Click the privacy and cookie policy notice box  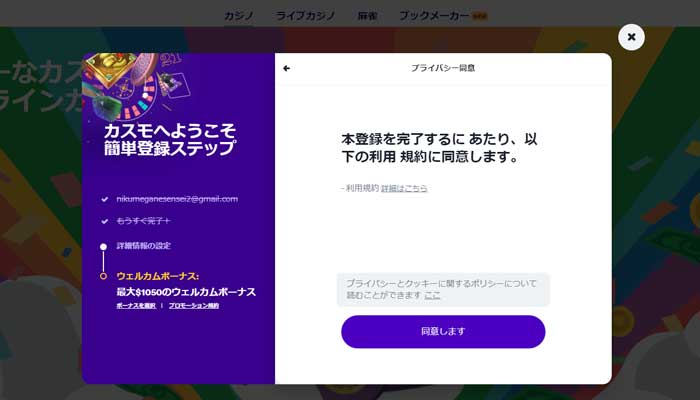click(x=443, y=290)
